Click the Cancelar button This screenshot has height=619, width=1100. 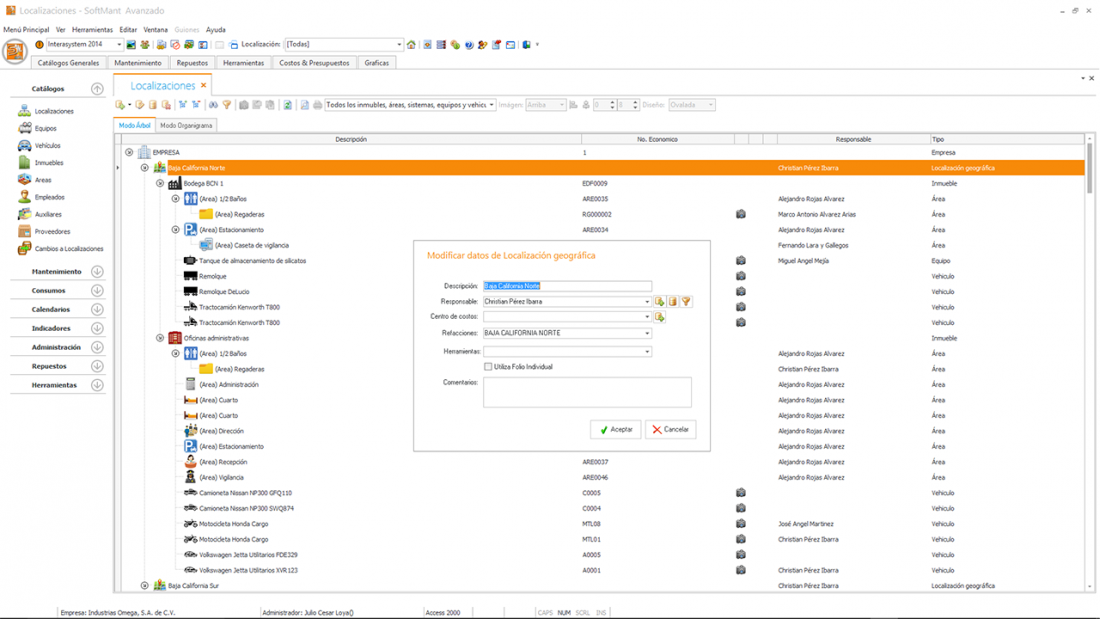(x=670, y=429)
